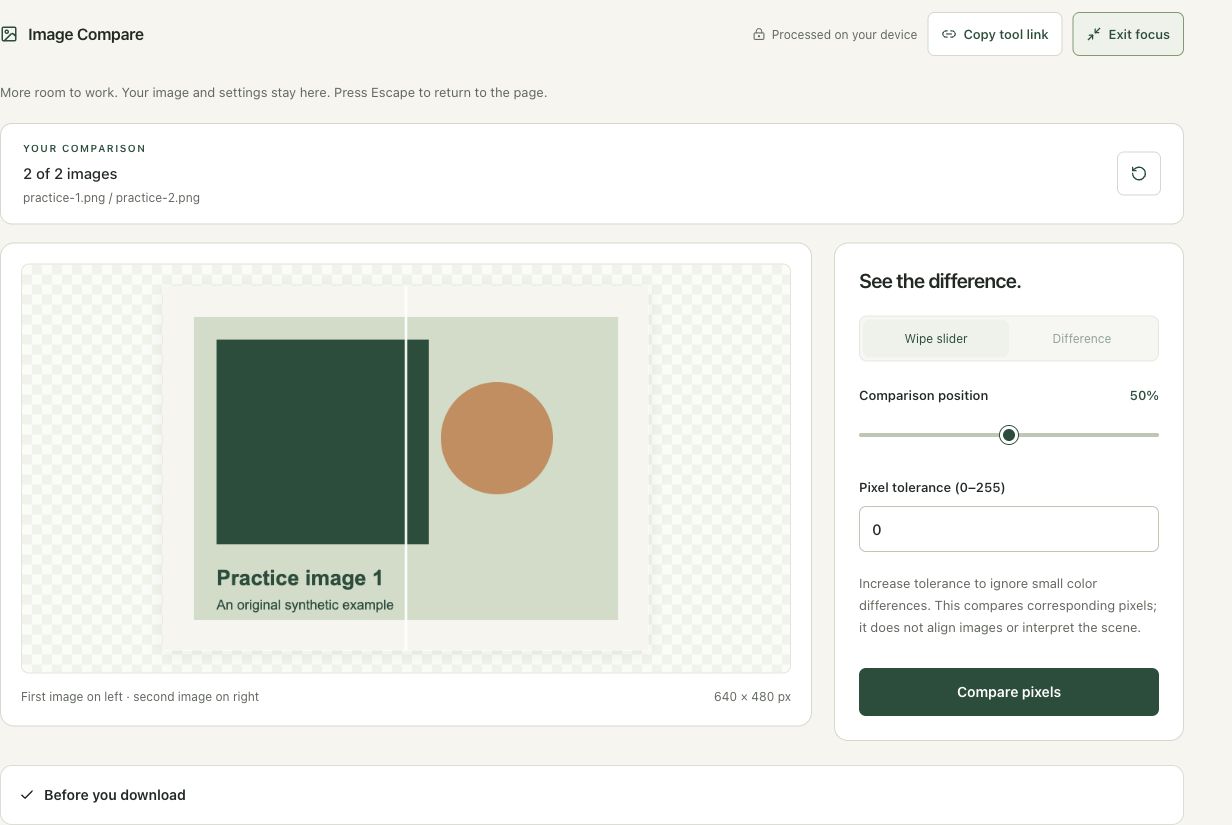Click the Increase tolerance help text
Image resolution: width=1232 pixels, height=825 pixels.
pos(1008,606)
